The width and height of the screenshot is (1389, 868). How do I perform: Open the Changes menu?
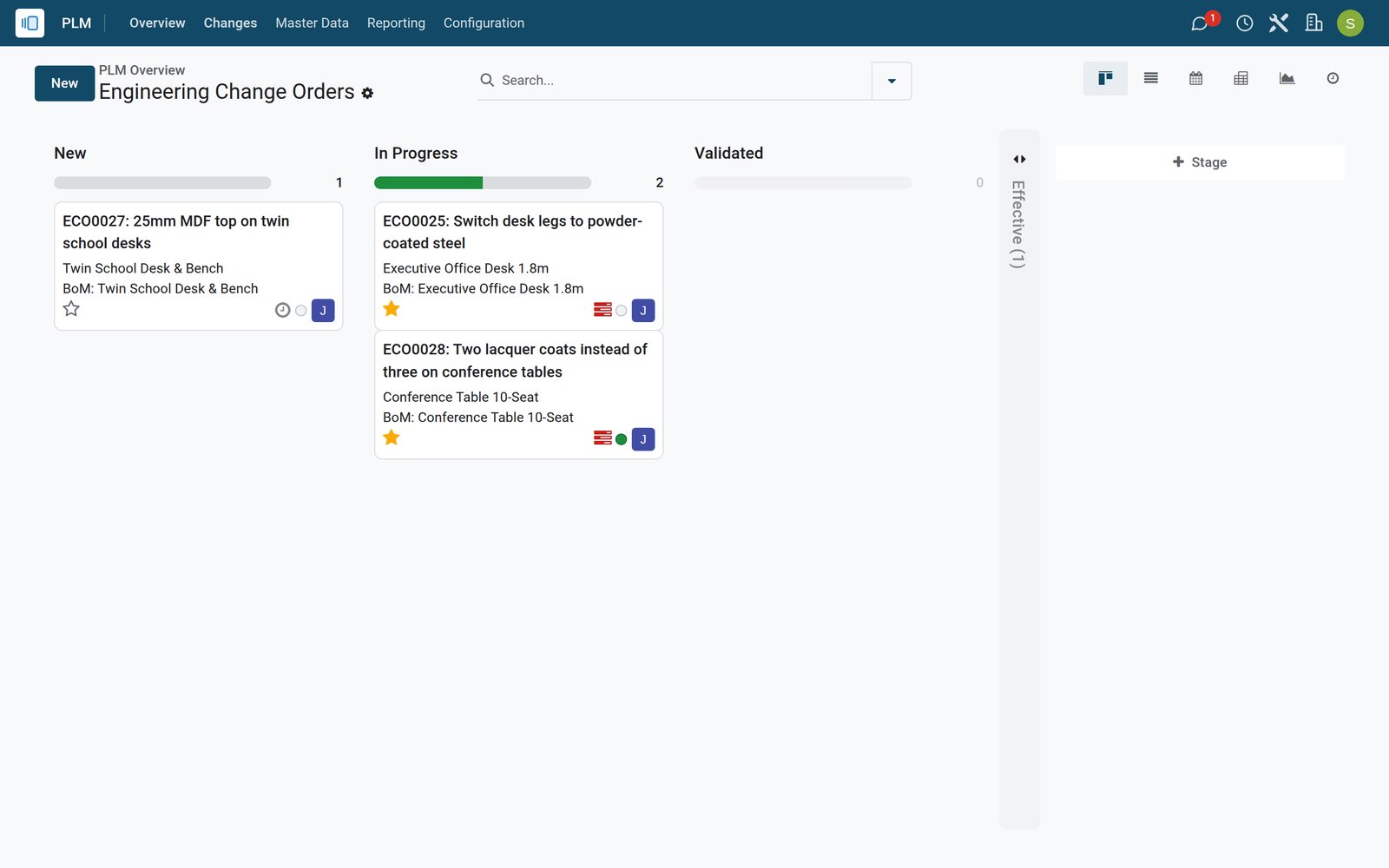click(x=230, y=23)
